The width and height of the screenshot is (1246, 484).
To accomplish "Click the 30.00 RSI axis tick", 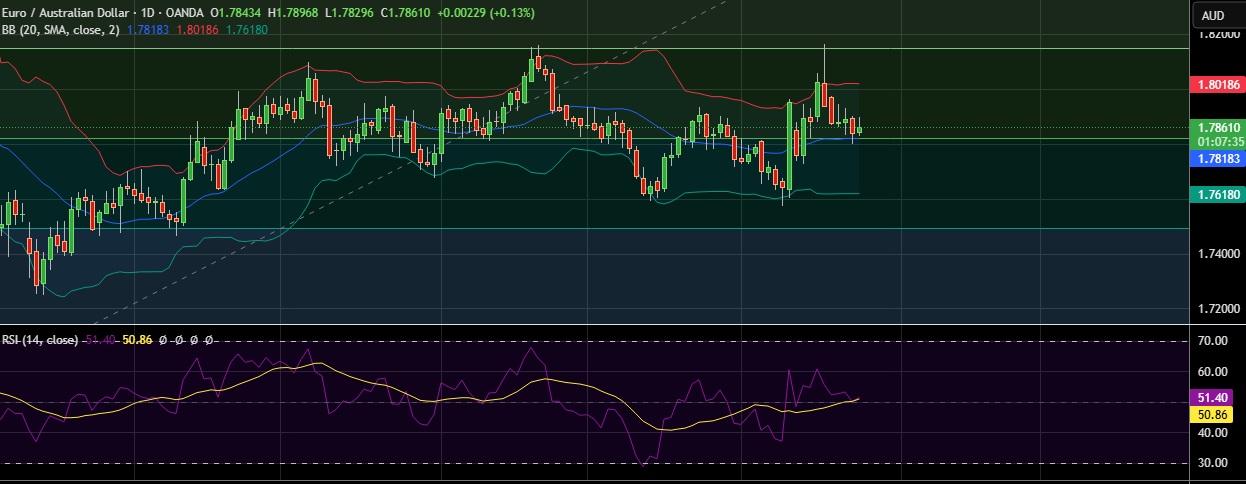I will (1212, 462).
